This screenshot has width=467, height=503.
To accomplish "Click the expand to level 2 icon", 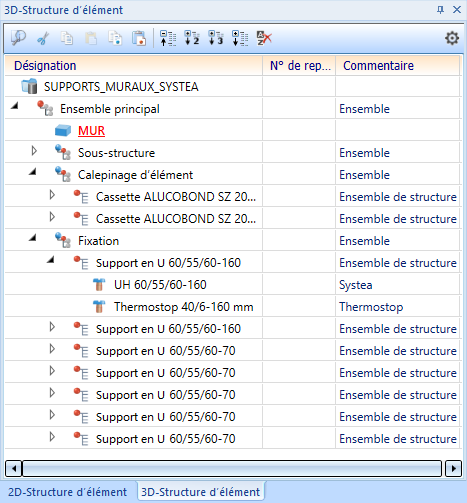I will [x=192, y=38].
